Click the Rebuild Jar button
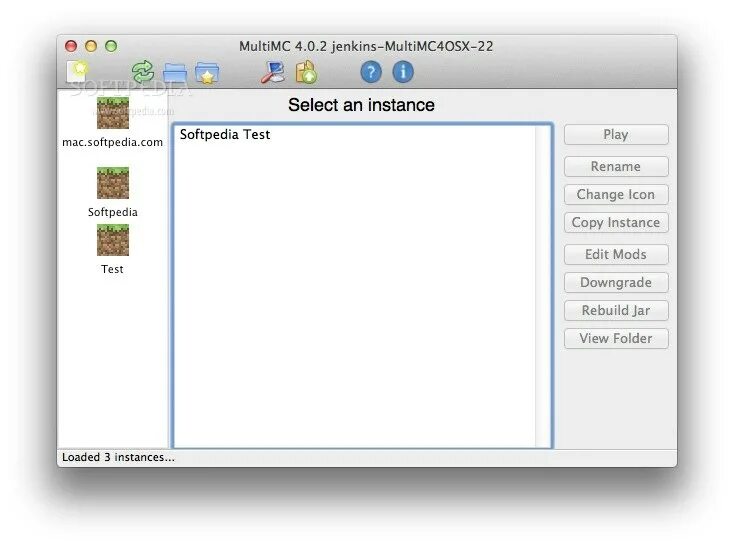734x546 pixels. coord(616,310)
